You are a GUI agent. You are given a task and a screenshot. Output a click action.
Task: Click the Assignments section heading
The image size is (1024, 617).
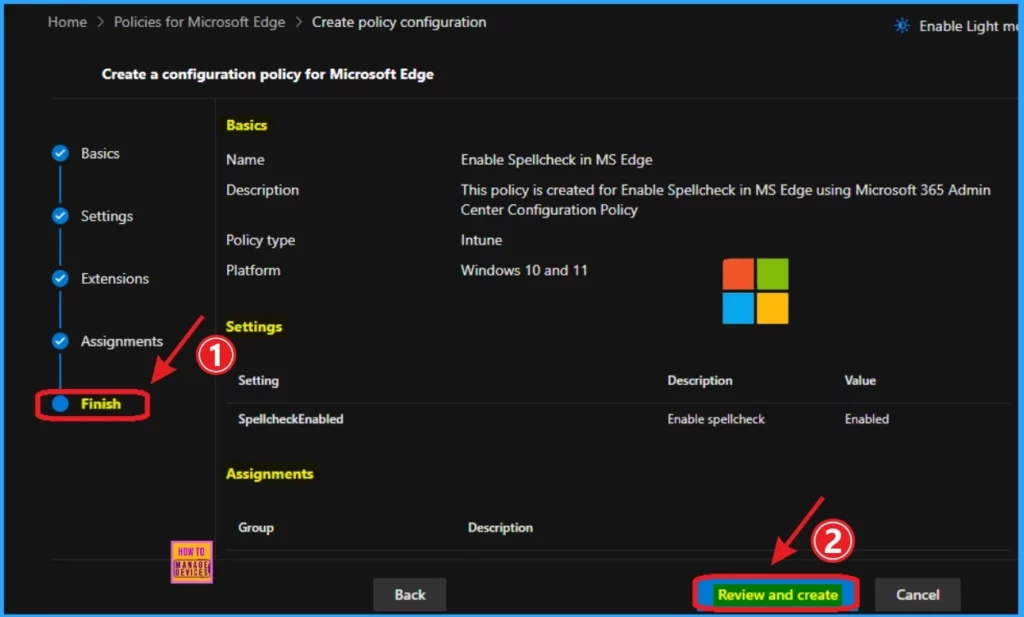[270, 474]
